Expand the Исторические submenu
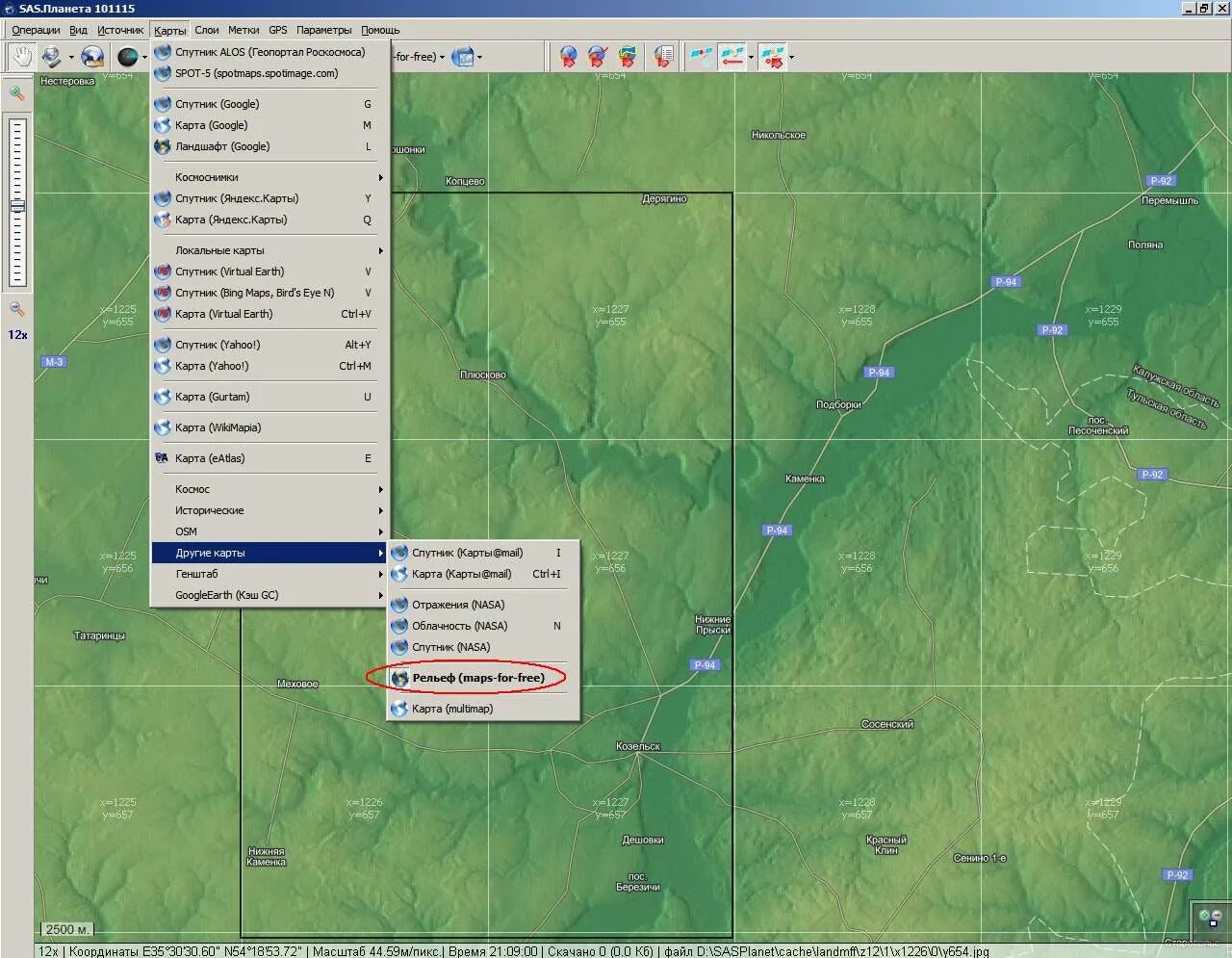This screenshot has height=958, width=1232. coord(269,510)
